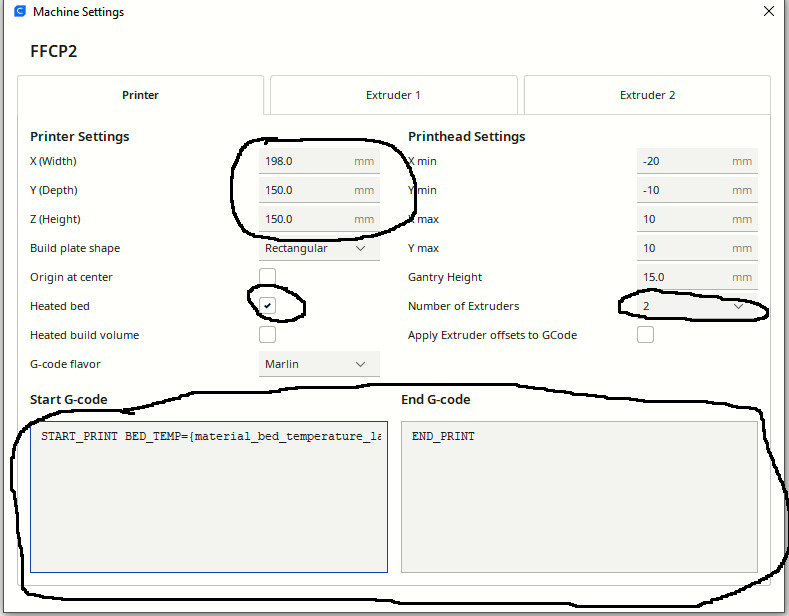Open the Number of Extruders dropdown
The image size is (789, 616).
click(x=697, y=306)
